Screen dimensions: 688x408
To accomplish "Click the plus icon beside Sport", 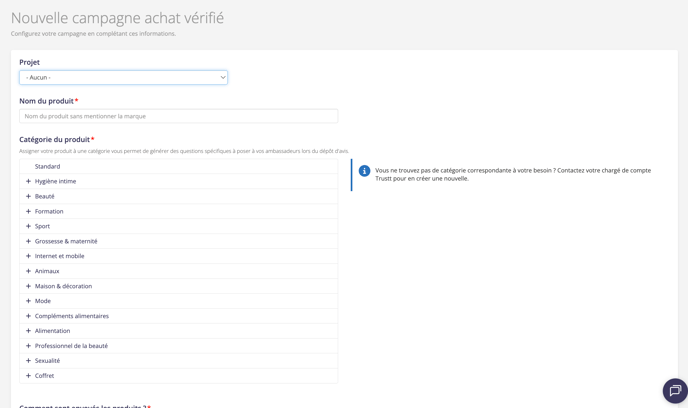I will point(28,226).
